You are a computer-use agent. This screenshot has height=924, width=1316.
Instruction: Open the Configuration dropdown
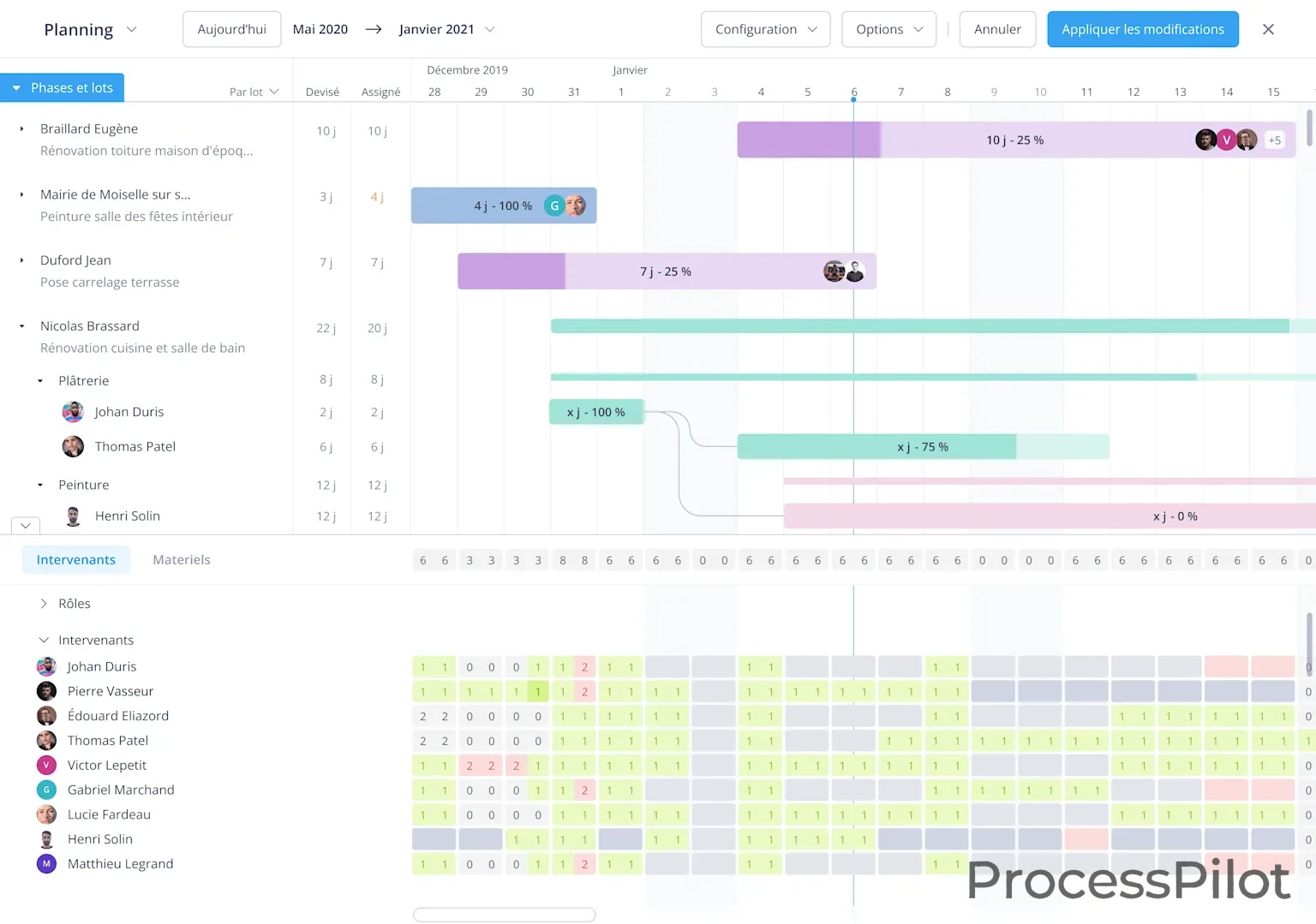click(x=765, y=29)
